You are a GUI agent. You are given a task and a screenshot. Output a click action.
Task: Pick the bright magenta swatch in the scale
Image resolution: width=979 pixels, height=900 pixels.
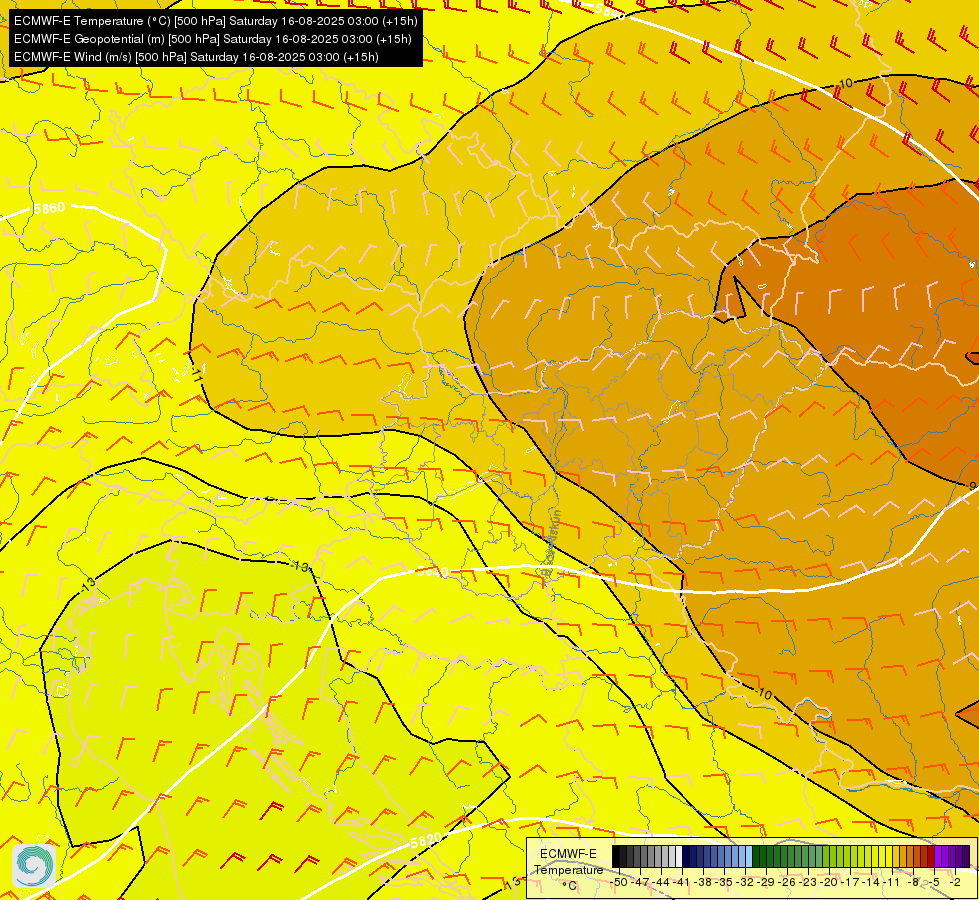click(x=938, y=856)
